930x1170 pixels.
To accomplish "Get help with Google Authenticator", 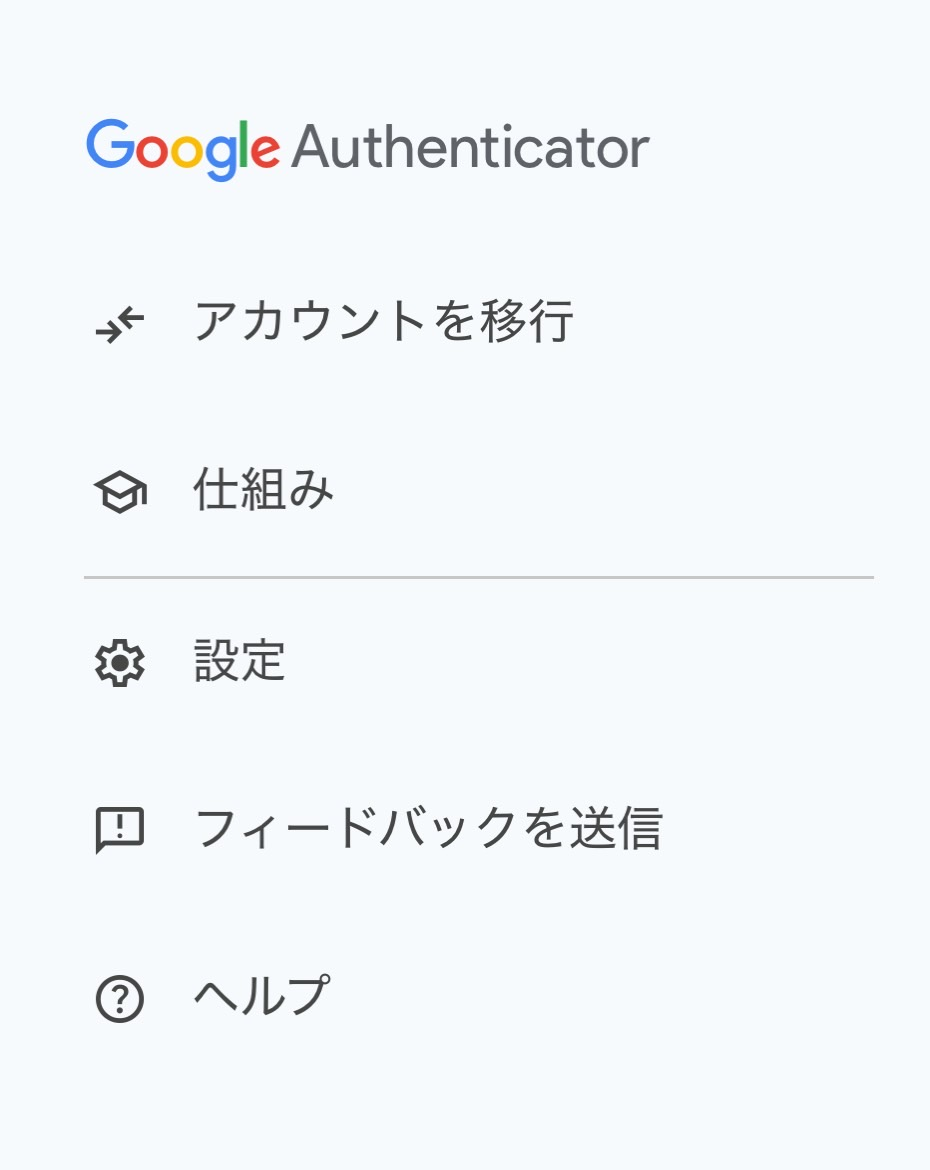I will tap(261, 998).
